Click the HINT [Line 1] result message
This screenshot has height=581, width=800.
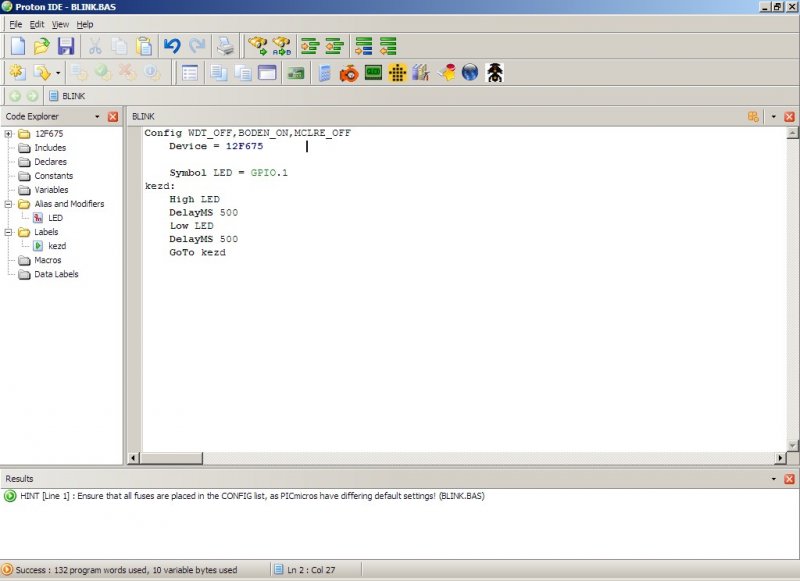click(x=252, y=496)
